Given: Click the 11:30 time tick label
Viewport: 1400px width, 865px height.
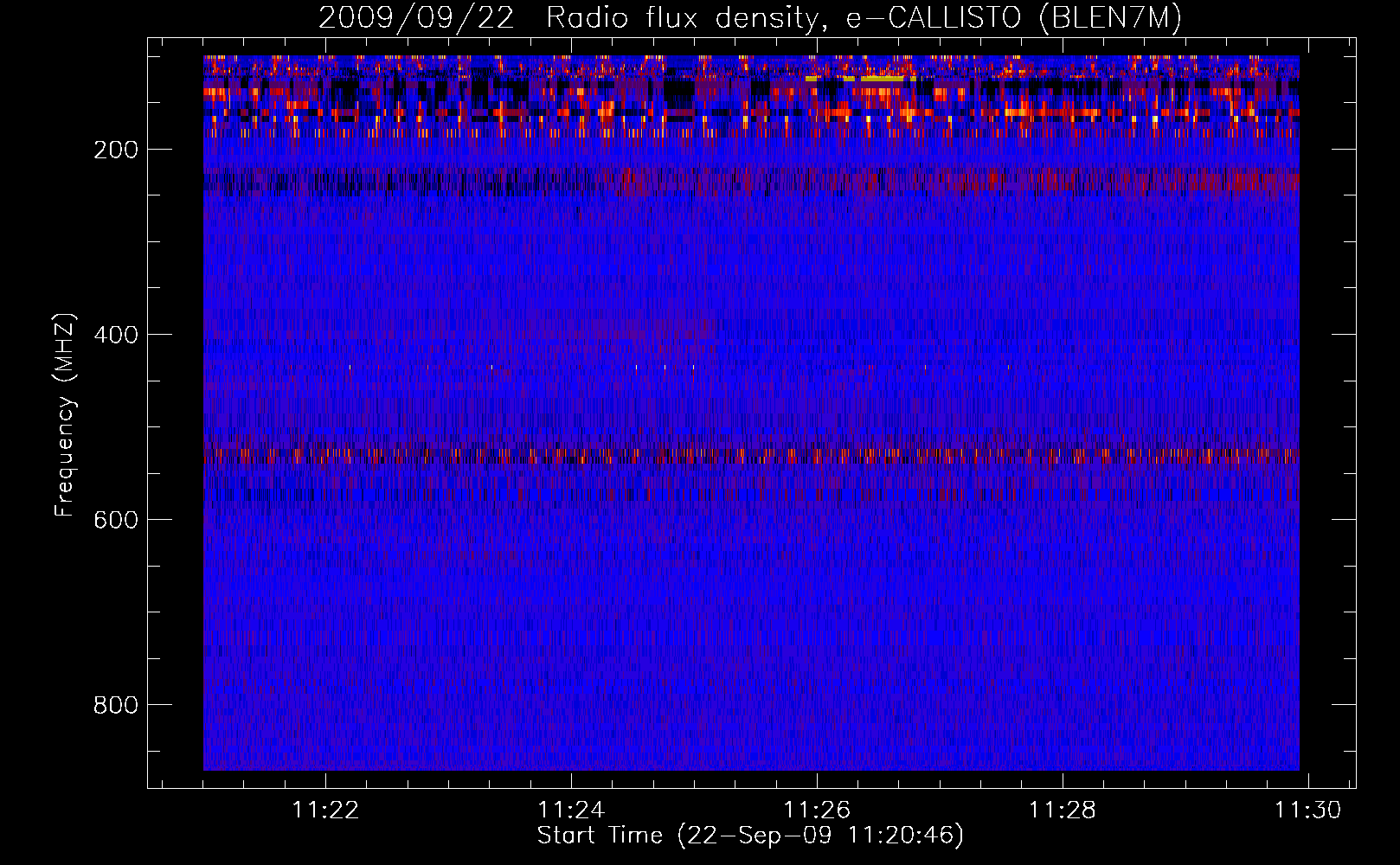Looking at the screenshot, I should (x=1307, y=811).
